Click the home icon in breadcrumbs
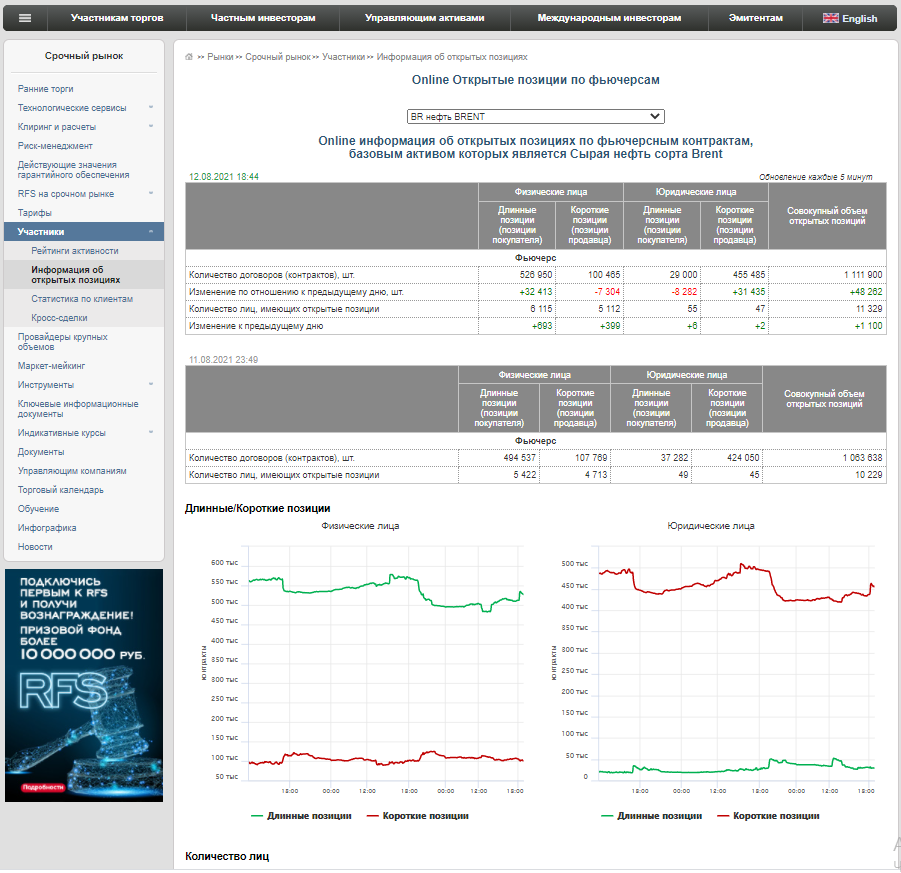 pyautogui.click(x=189, y=57)
